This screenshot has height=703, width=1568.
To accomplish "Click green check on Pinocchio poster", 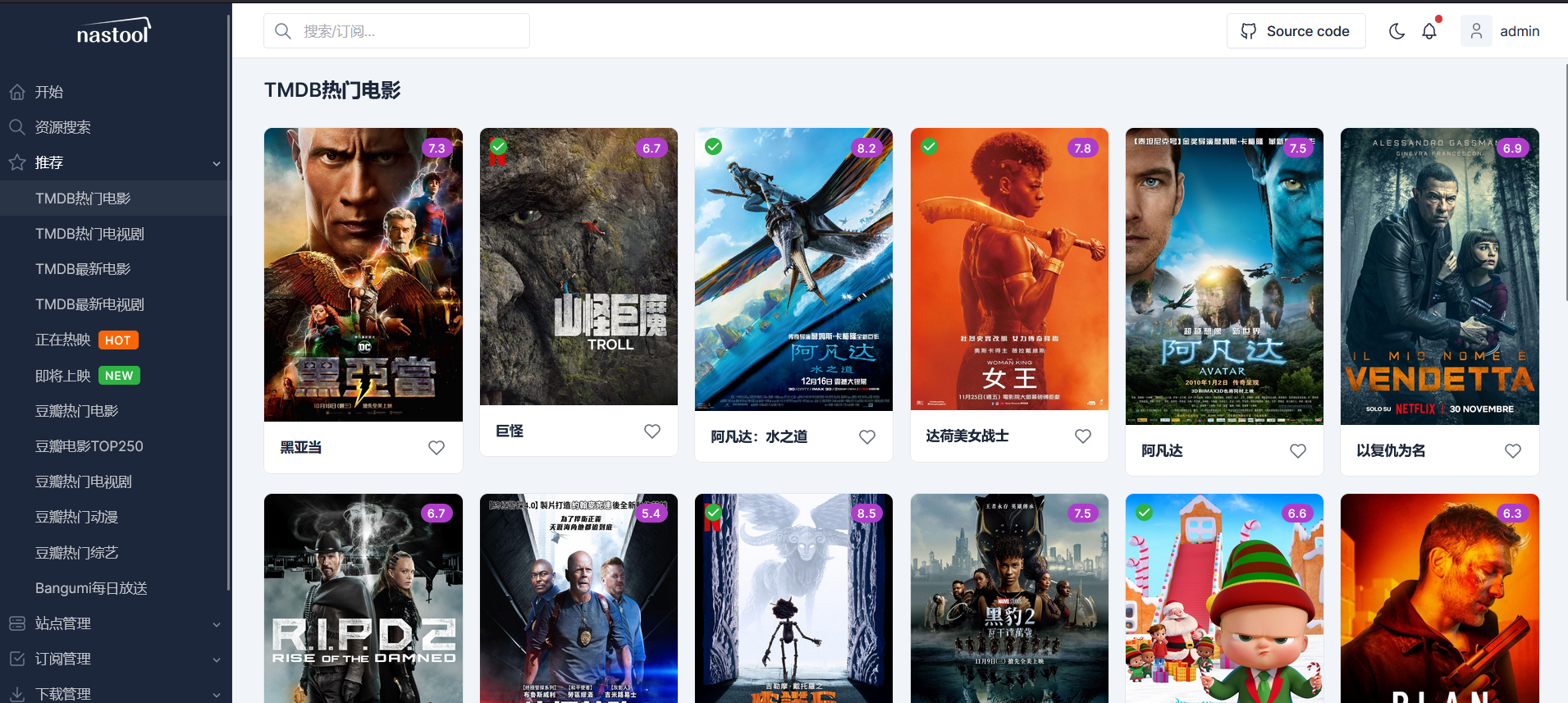I will pos(714,513).
